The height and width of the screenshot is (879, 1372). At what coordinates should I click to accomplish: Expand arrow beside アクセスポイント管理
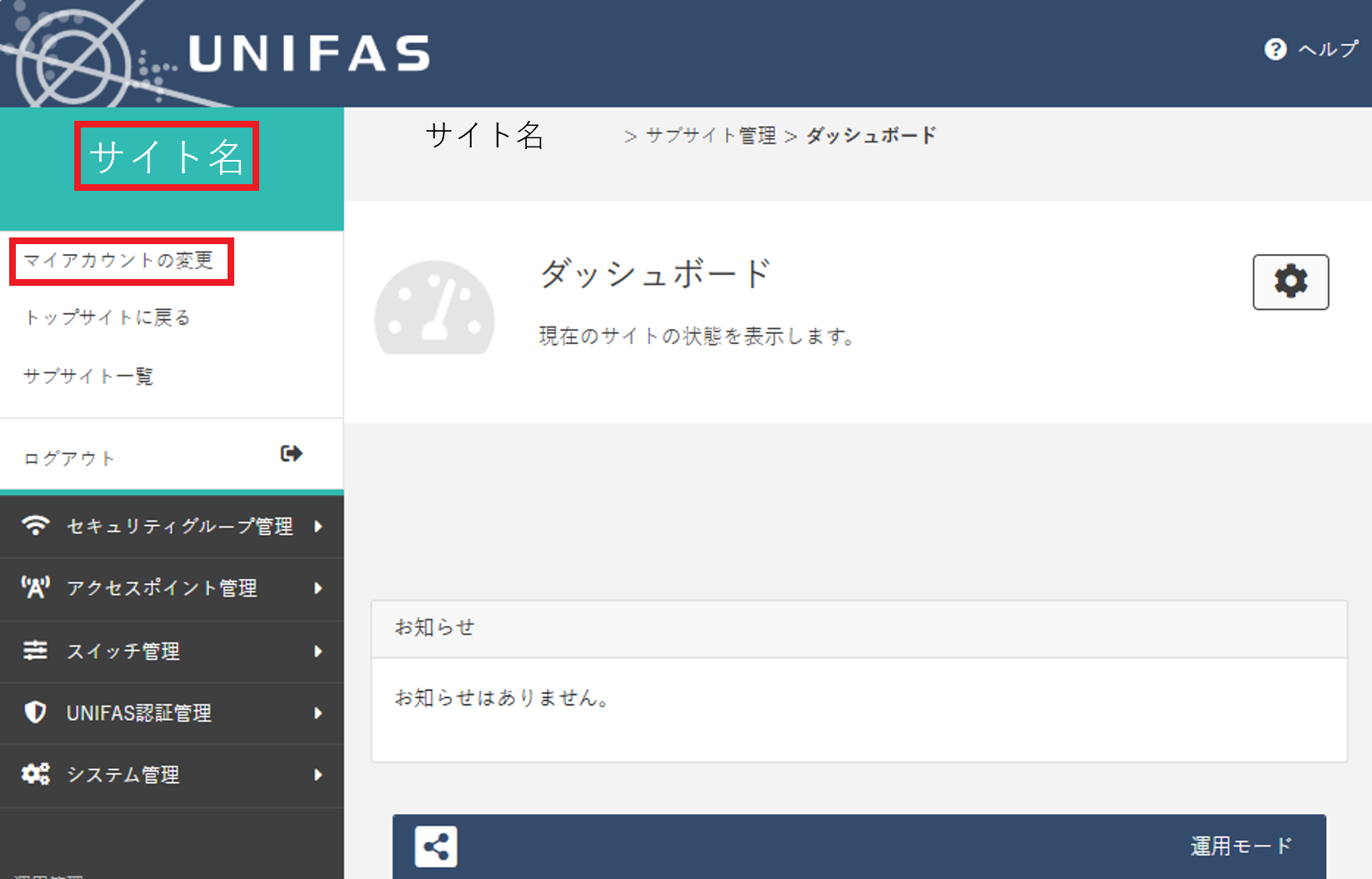318,588
